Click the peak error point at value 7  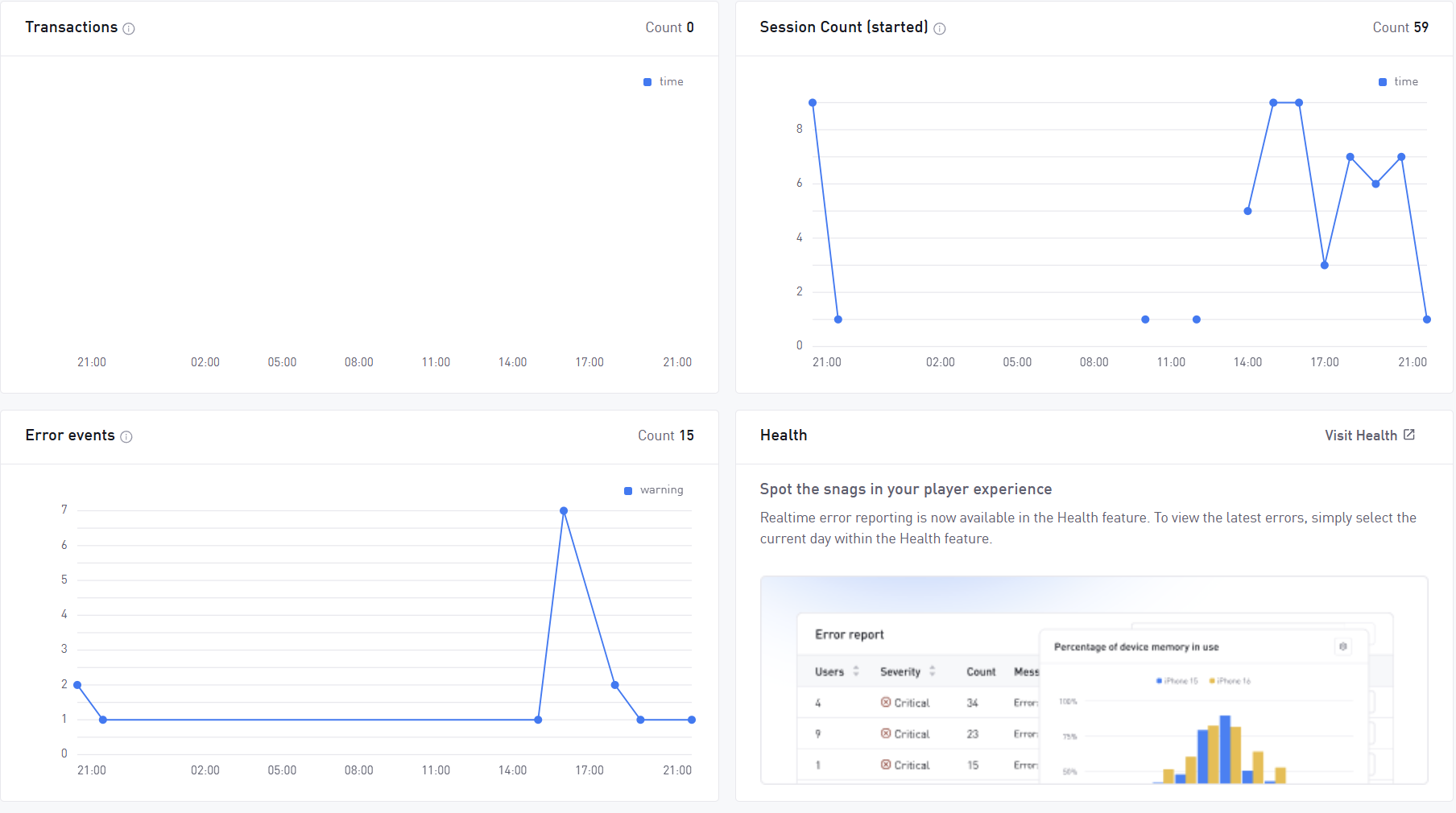(564, 511)
